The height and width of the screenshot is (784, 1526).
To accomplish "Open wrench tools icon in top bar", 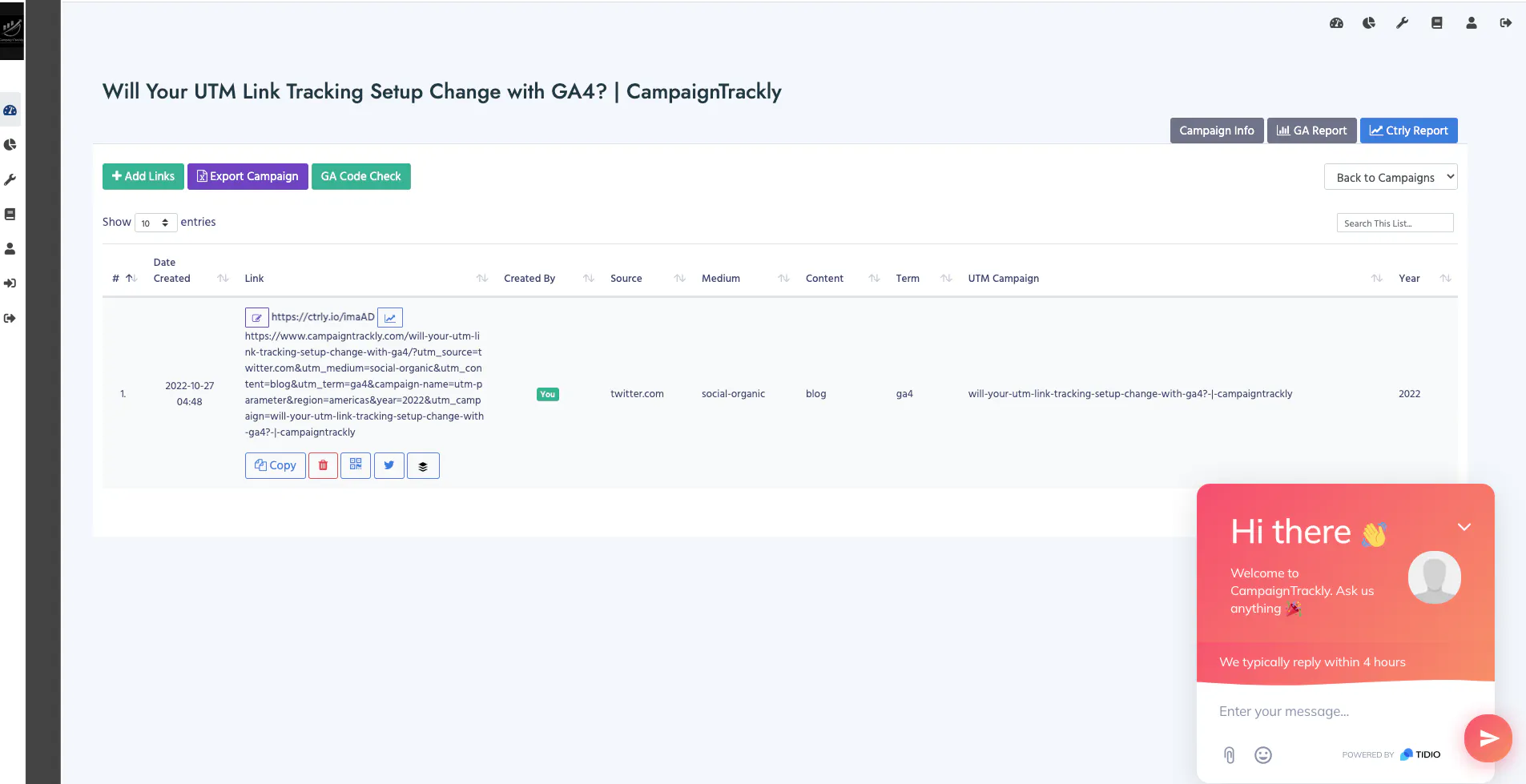I will pos(1402,23).
